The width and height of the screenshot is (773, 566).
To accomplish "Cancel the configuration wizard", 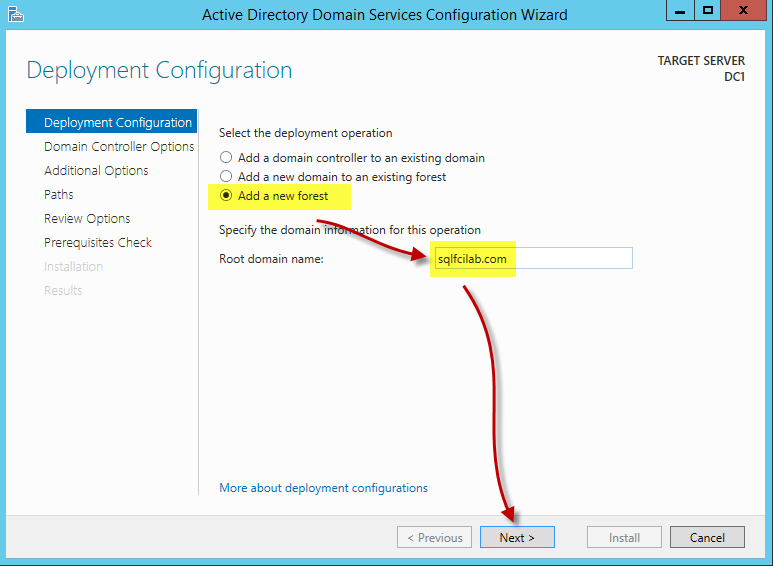I will click(707, 537).
